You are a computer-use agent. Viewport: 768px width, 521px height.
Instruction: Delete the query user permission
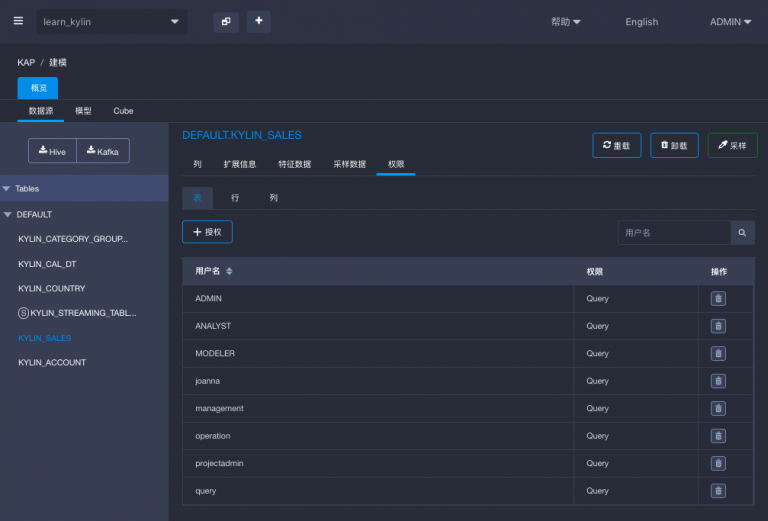[718, 491]
